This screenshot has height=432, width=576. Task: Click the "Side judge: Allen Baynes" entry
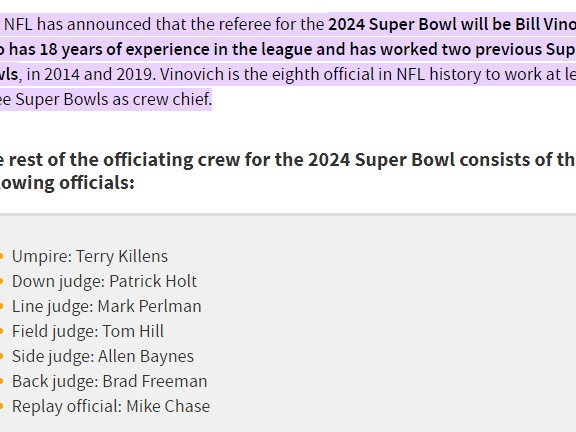103,356
